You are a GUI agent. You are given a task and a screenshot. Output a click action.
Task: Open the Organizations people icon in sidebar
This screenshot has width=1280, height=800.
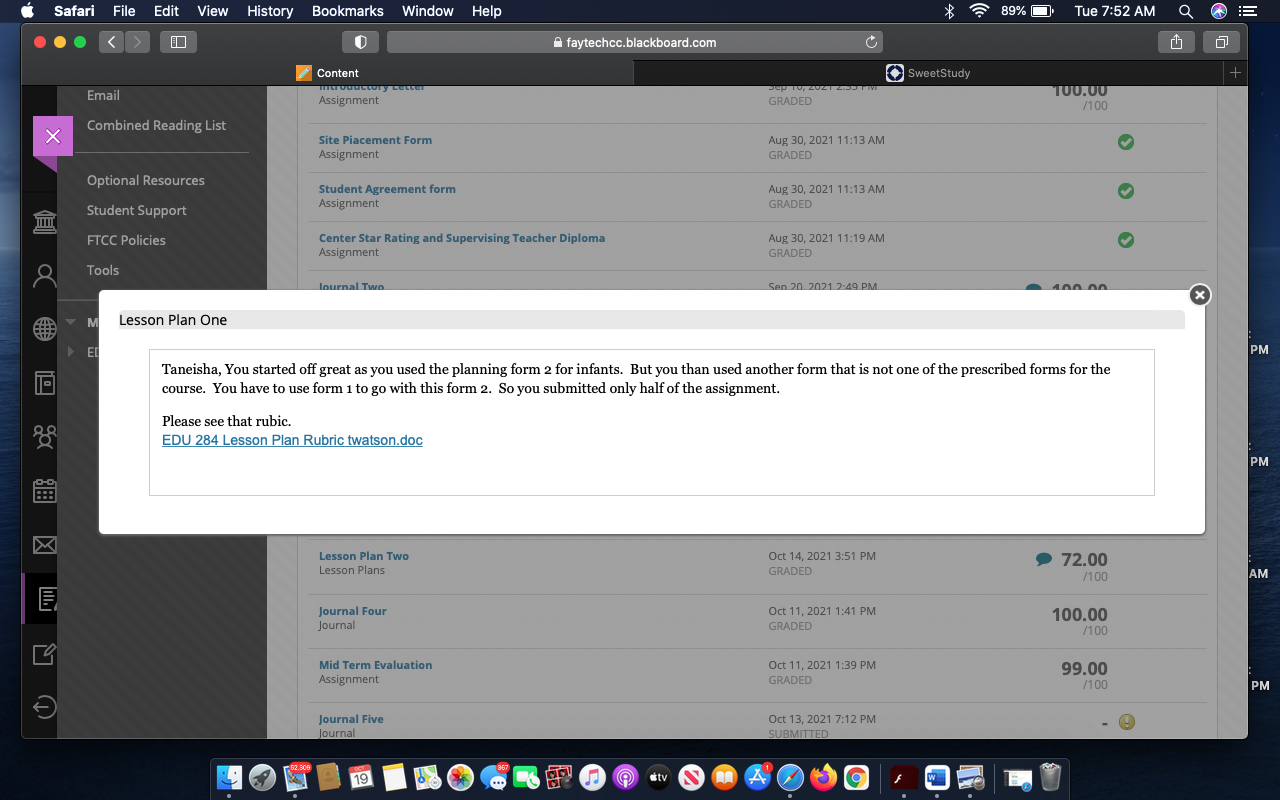pos(45,437)
